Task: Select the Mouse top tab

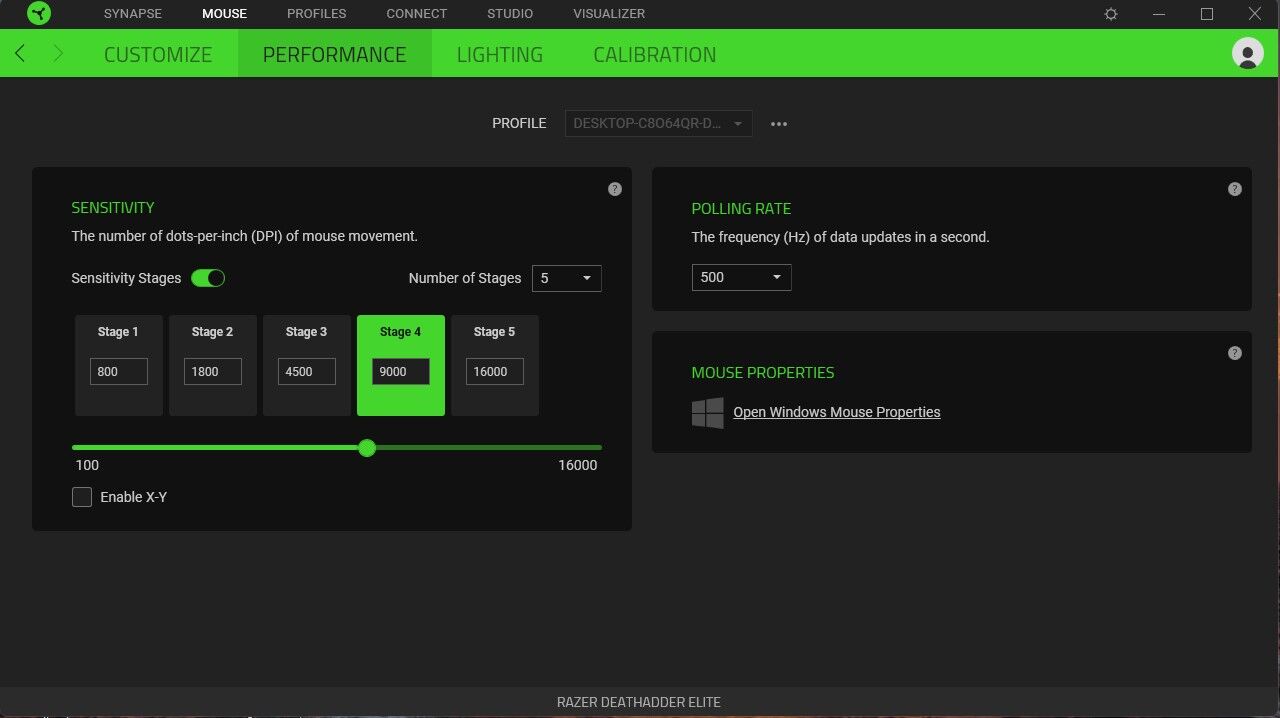Action: click(224, 14)
